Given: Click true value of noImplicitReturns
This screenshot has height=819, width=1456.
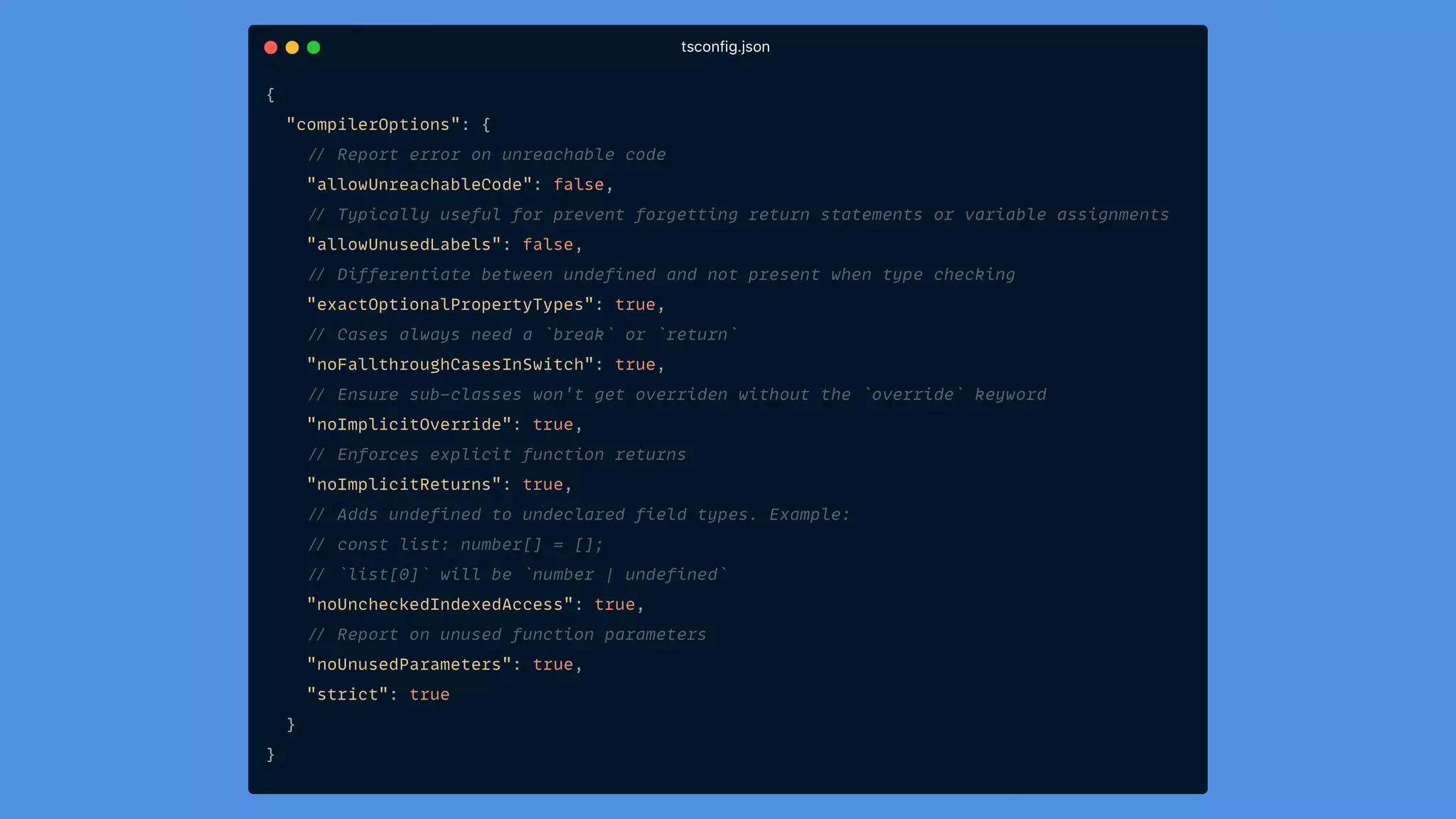Looking at the screenshot, I should pos(542,485).
